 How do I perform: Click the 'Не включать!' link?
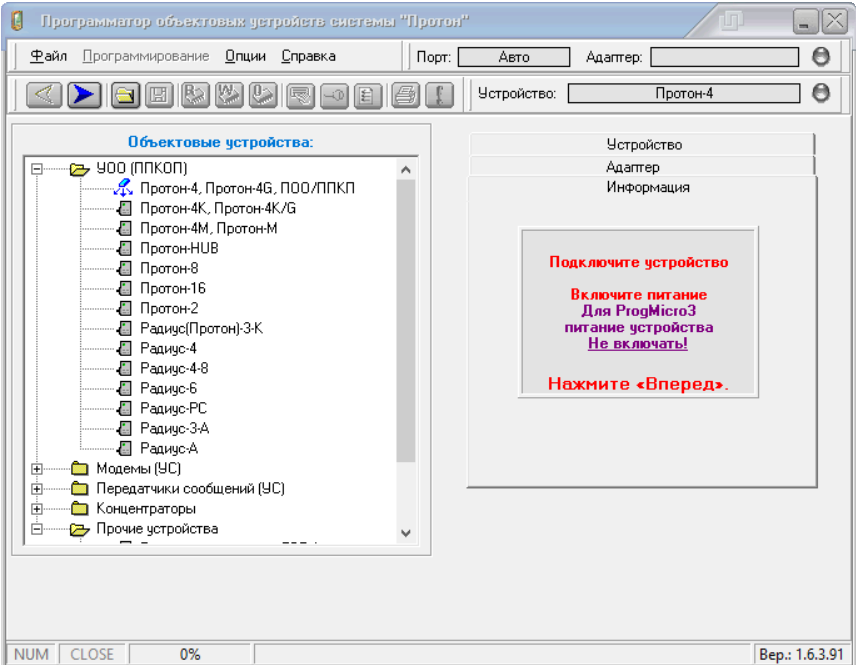[x=637, y=343]
